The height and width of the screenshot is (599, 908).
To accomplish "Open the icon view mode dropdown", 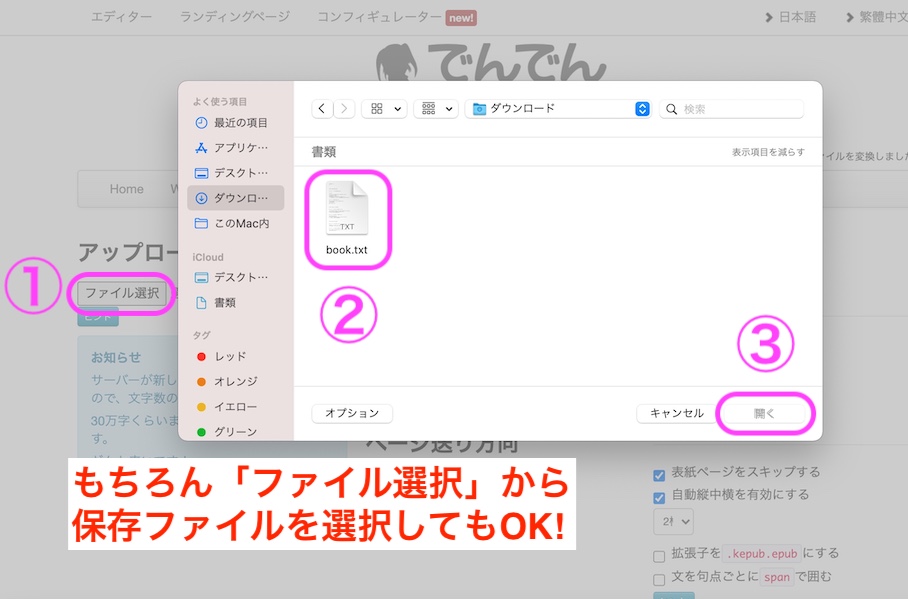I will 384,109.
